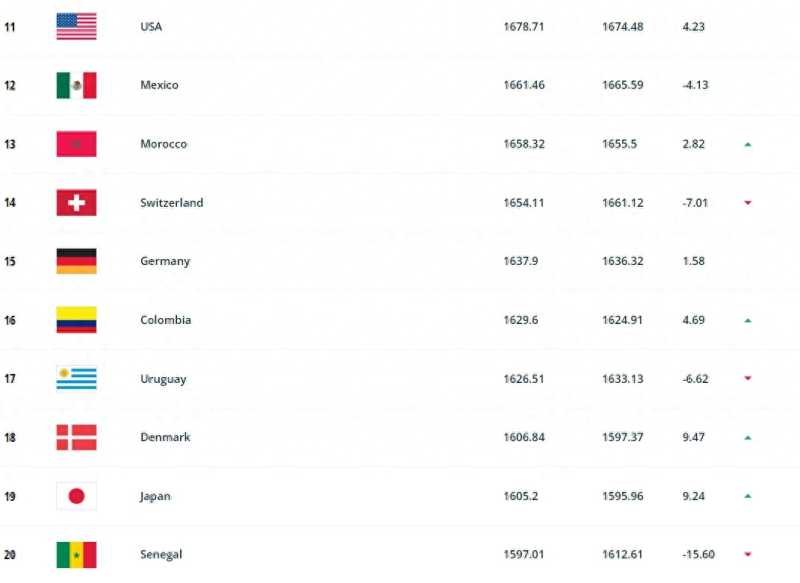Click the Senegal flag icon
The width and height of the screenshot is (800, 583).
[76, 554]
